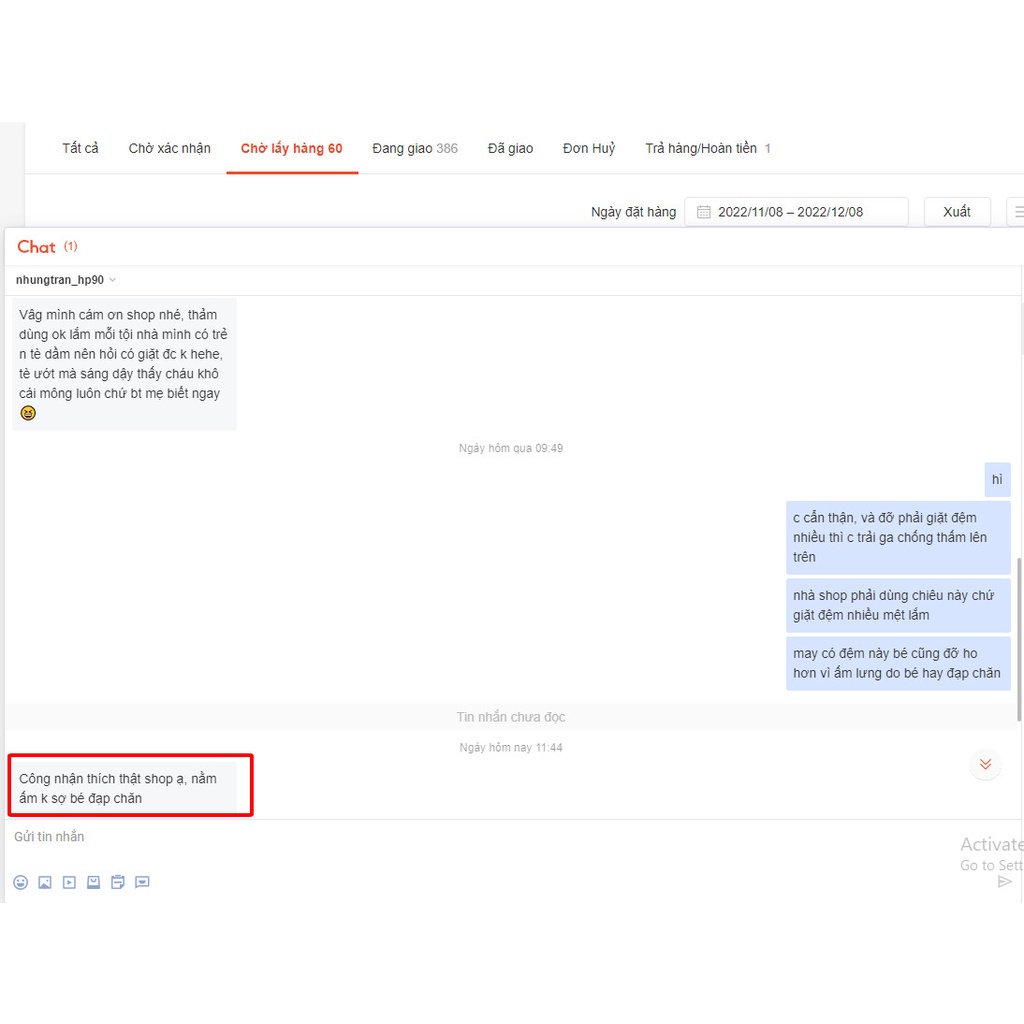Select message 'c cẩn thận, và đỡ phải giặt đệm'
The image size is (1024, 1024).
(898, 537)
